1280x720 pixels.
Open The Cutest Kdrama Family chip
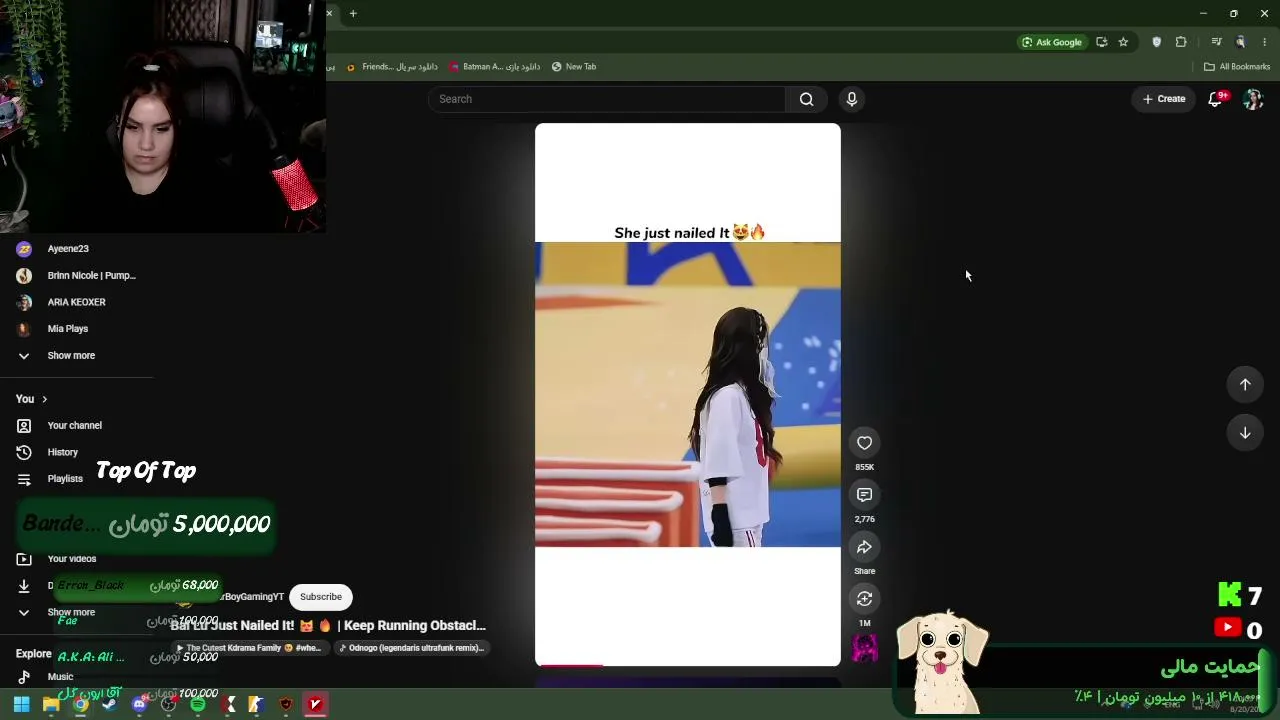[250, 648]
